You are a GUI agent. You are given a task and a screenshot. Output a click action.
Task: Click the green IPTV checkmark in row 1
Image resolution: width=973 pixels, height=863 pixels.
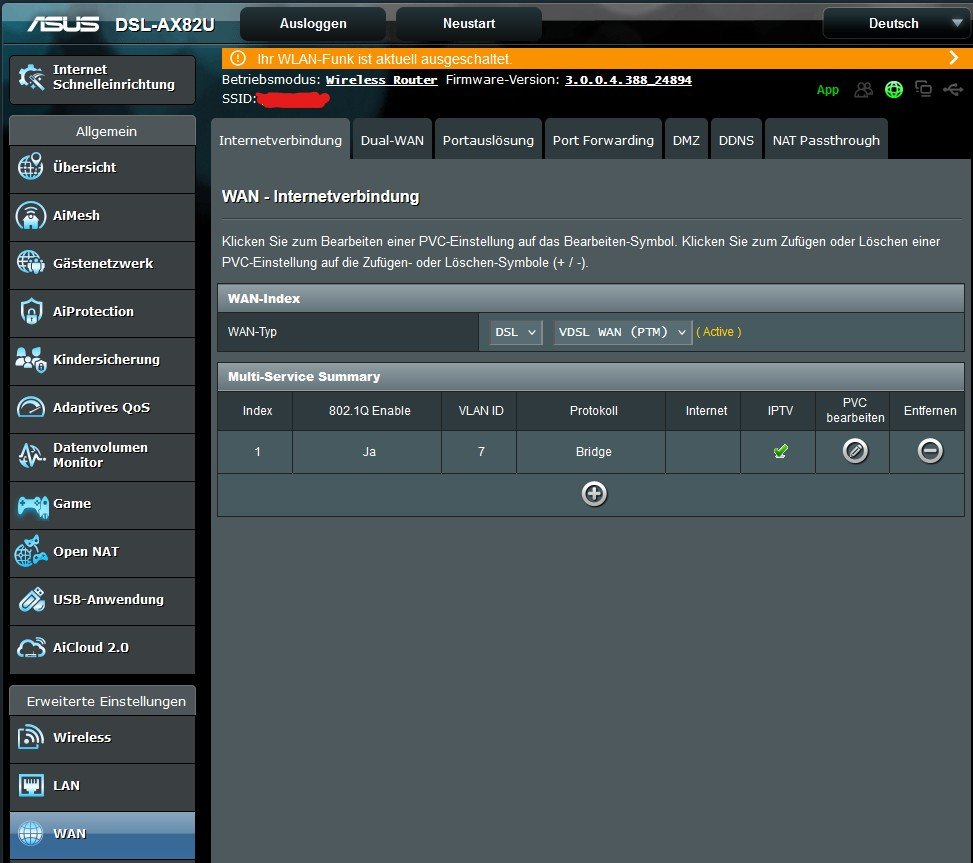pyautogui.click(x=781, y=451)
